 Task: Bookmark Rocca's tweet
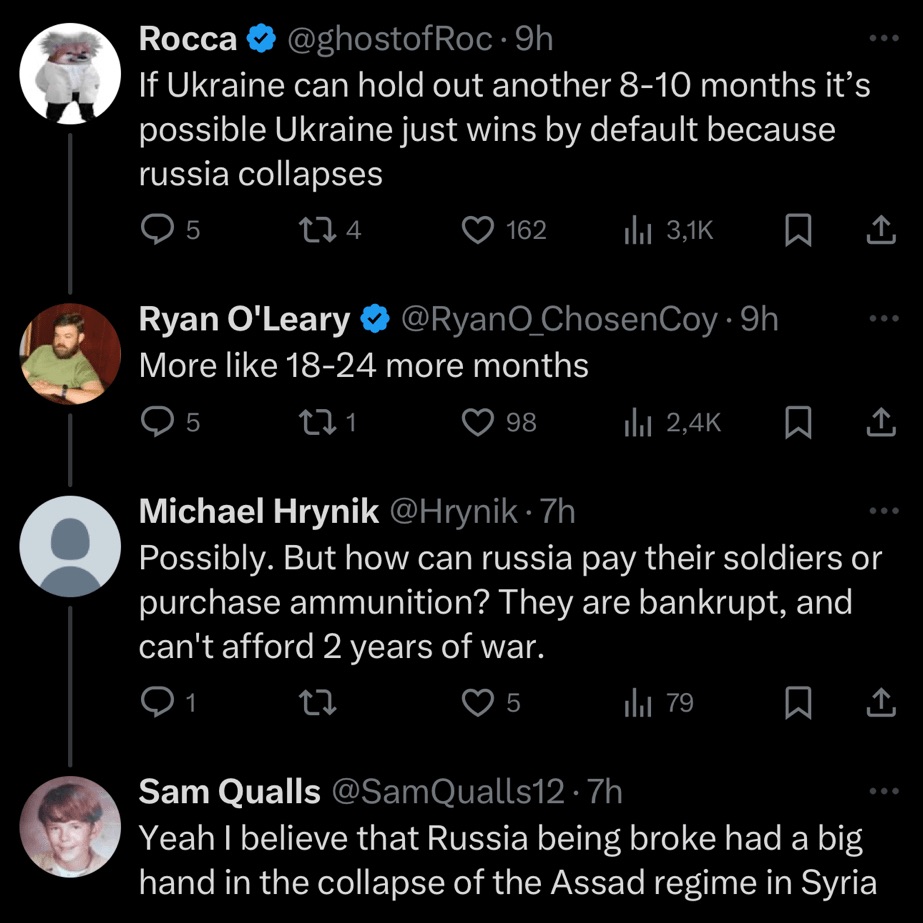[796, 231]
